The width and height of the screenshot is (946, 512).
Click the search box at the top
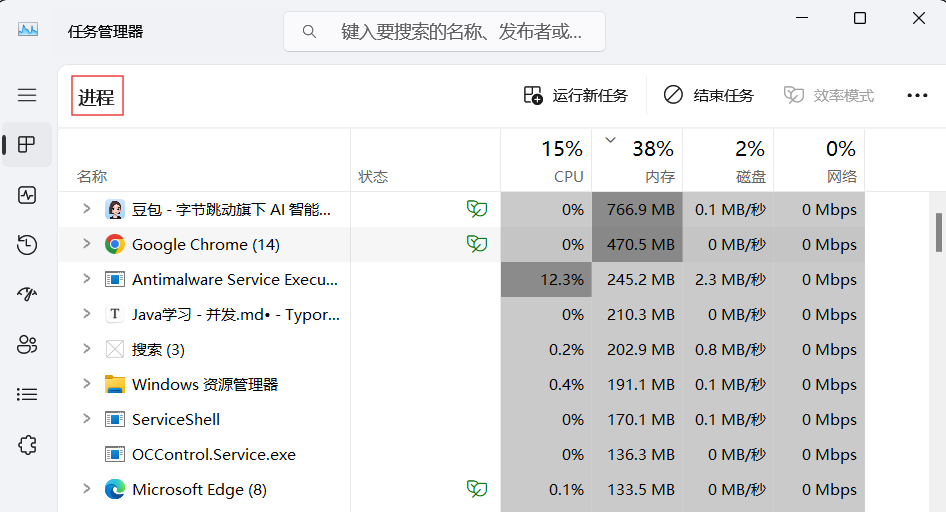pyautogui.click(x=445, y=32)
